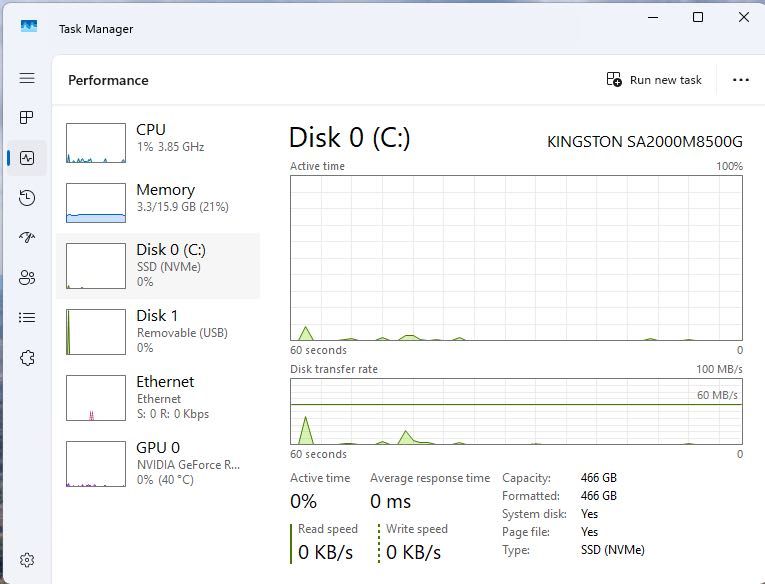Select the Ethernet performance item
Image resolution: width=765 pixels, height=584 pixels.
158,398
